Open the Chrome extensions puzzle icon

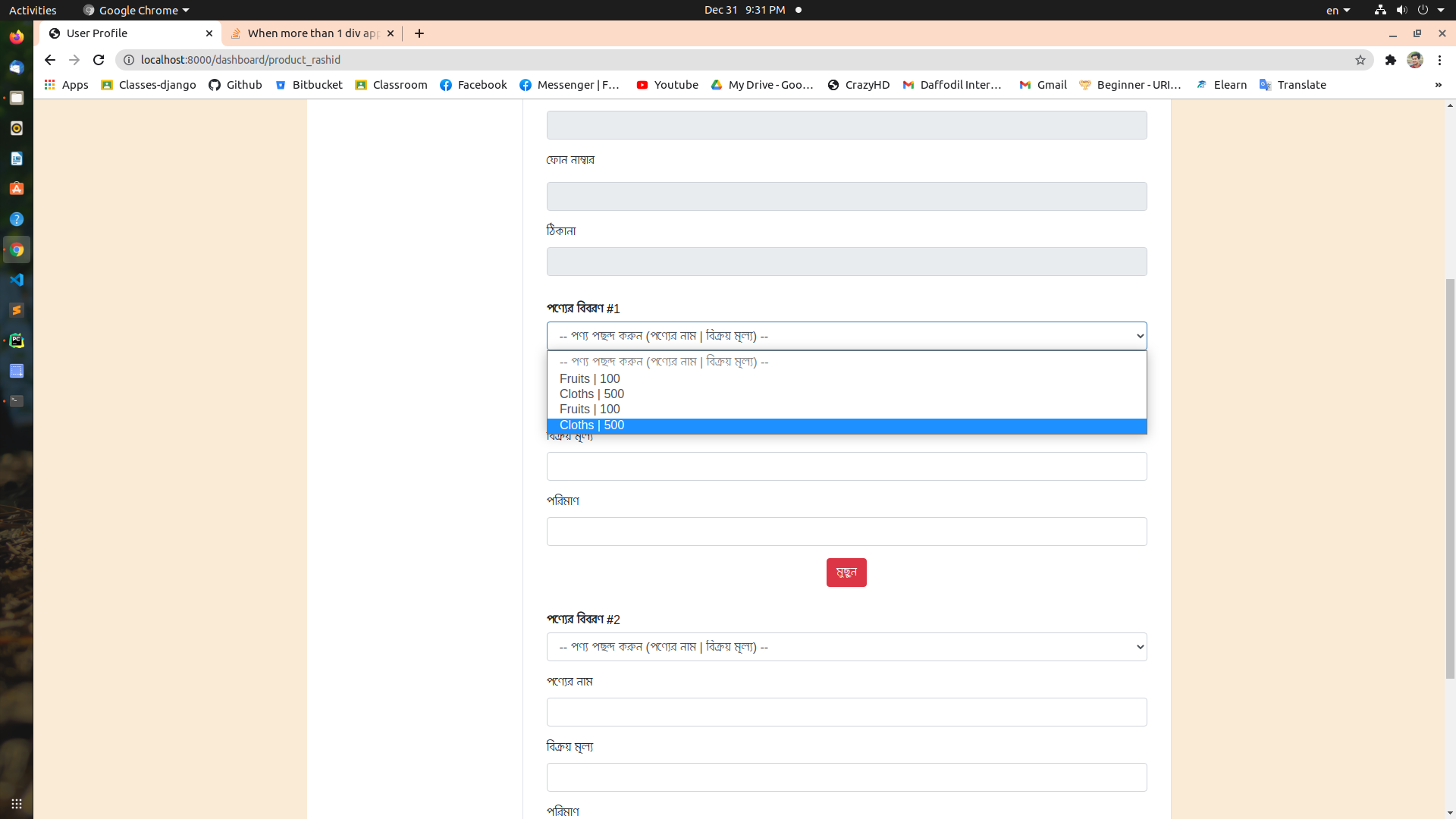pyautogui.click(x=1390, y=60)
